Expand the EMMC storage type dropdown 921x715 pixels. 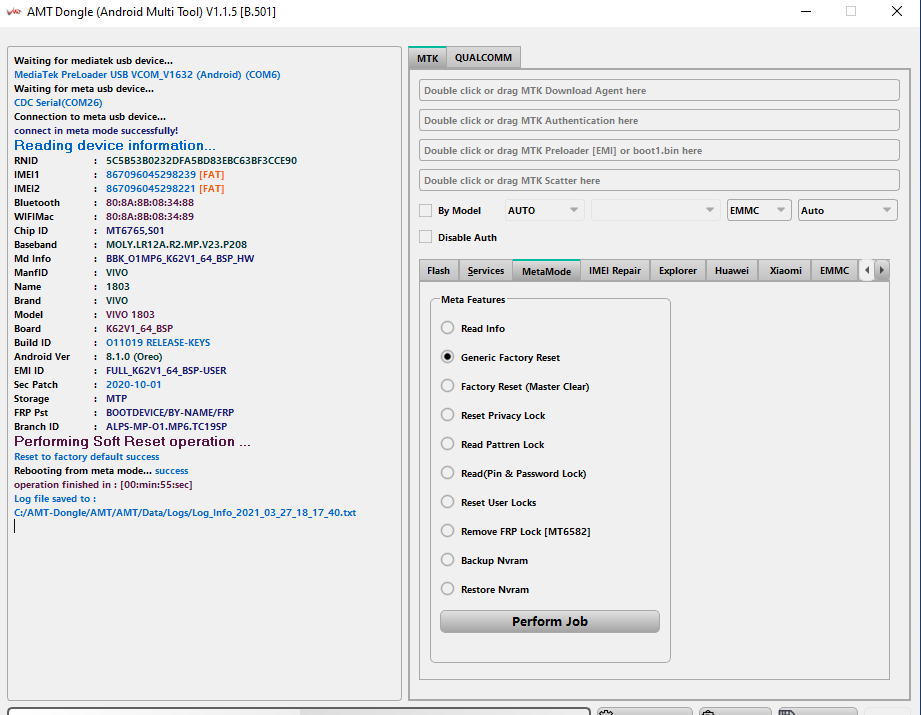tap(759, 211)
